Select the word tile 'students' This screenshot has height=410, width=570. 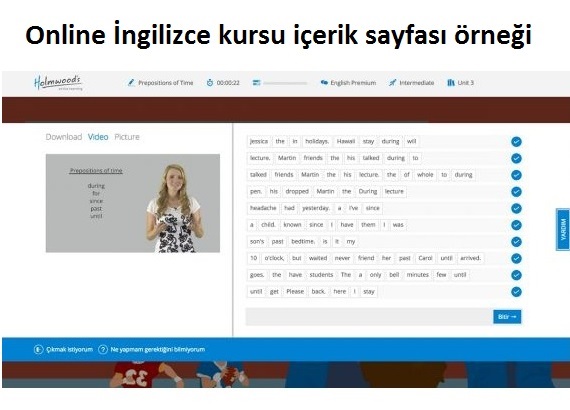pyautogui.click(x=321, y=275)
